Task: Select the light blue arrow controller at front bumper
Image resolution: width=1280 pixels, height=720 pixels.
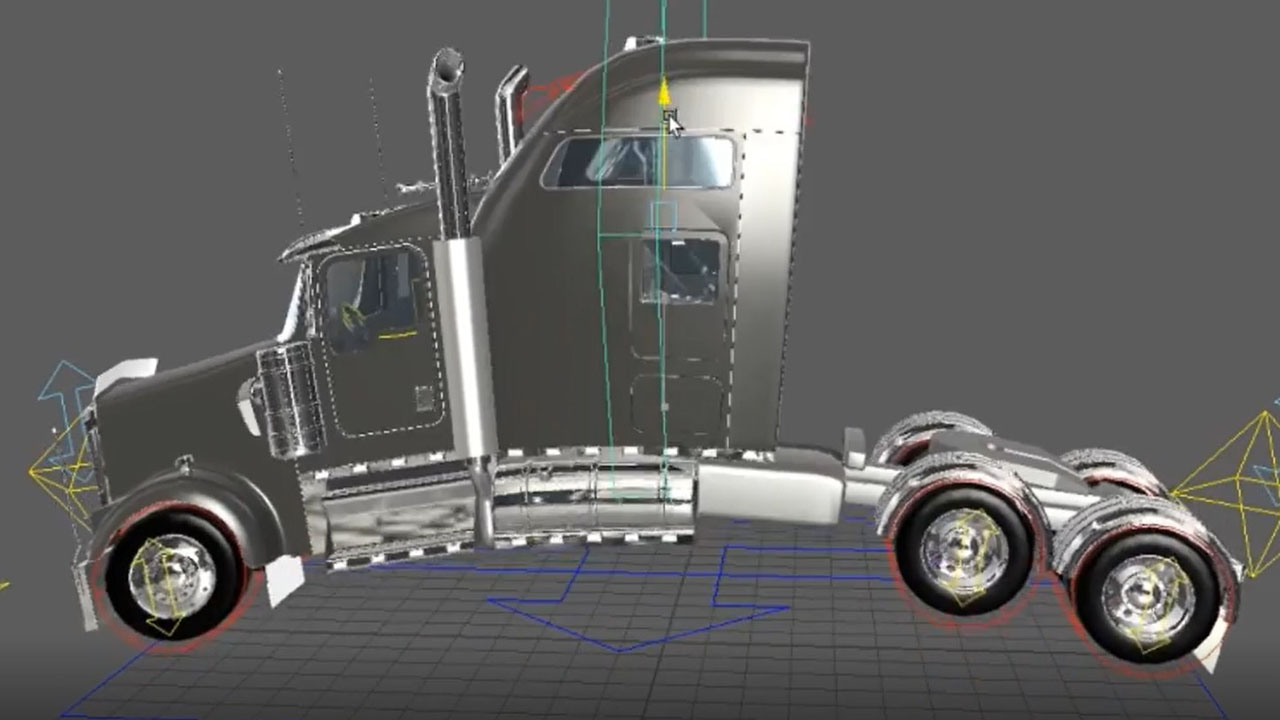Action: (62, 390)
